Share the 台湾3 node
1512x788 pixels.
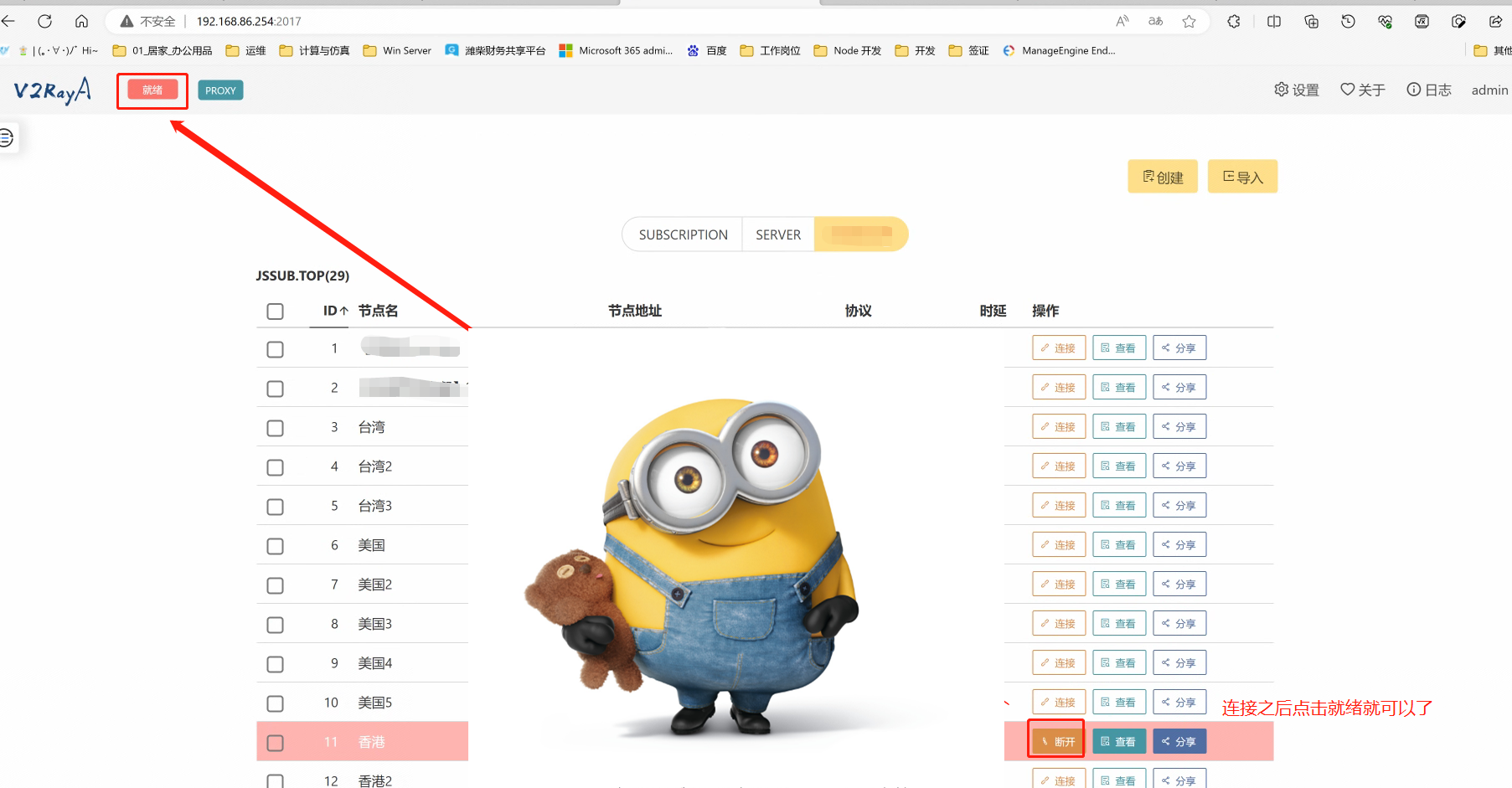(1179, 505)
